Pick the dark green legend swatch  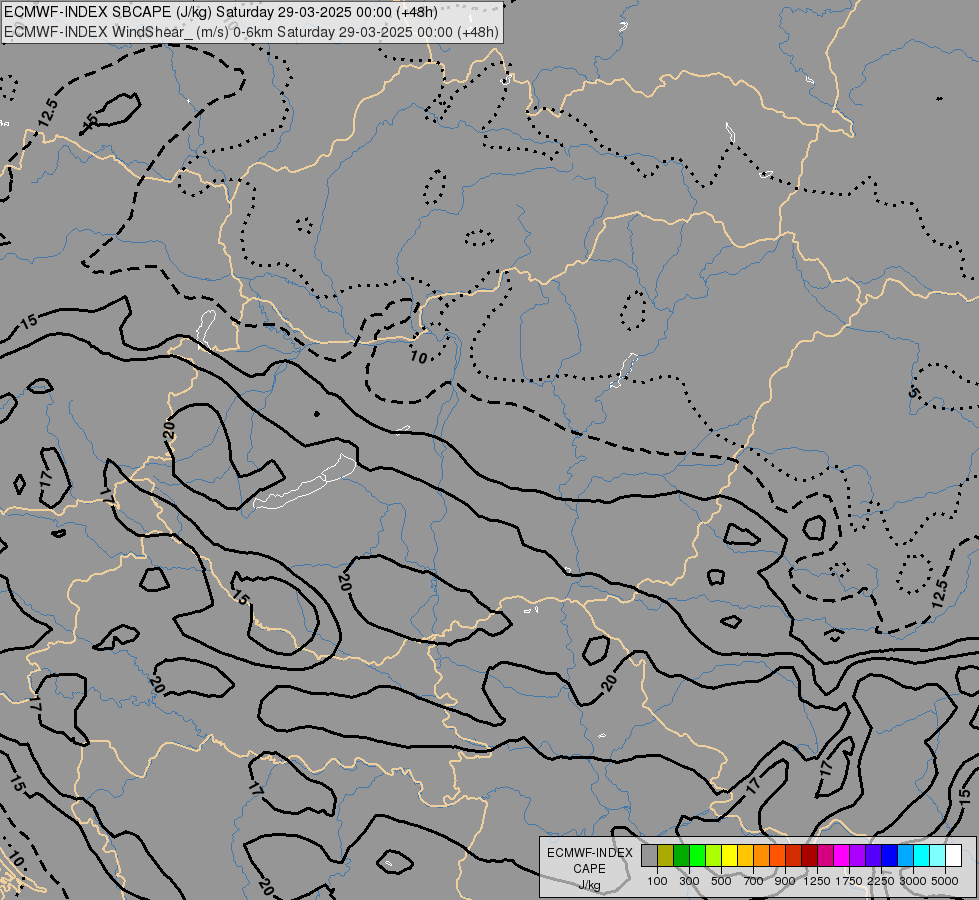[x=681, y=856]
